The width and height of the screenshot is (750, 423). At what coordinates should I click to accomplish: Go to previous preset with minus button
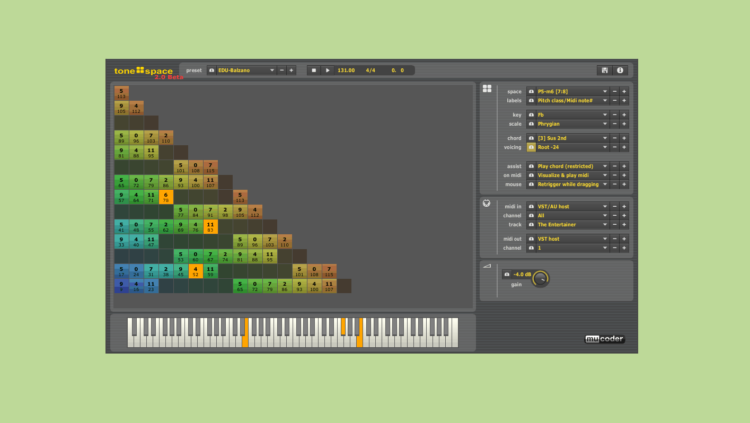(282, 70)
